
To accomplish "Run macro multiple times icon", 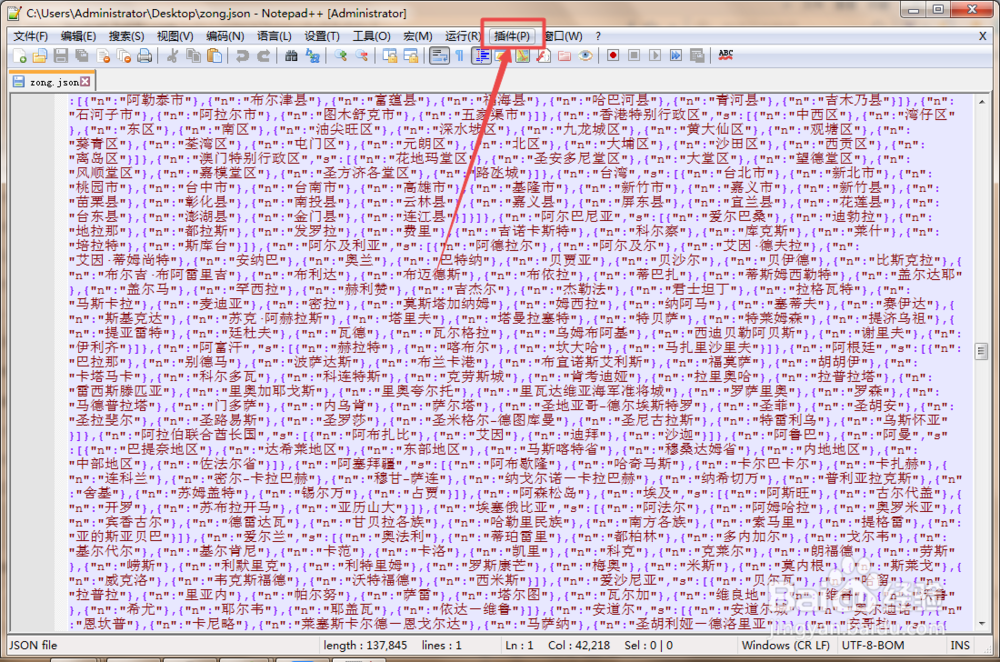I will [x=676, y=56].
